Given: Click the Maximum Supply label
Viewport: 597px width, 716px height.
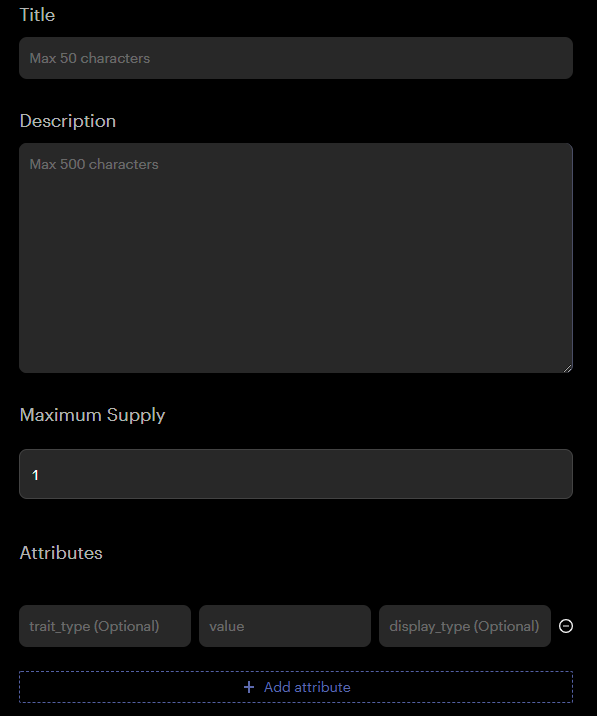Looking at the screenshot, I should [92, 415].
